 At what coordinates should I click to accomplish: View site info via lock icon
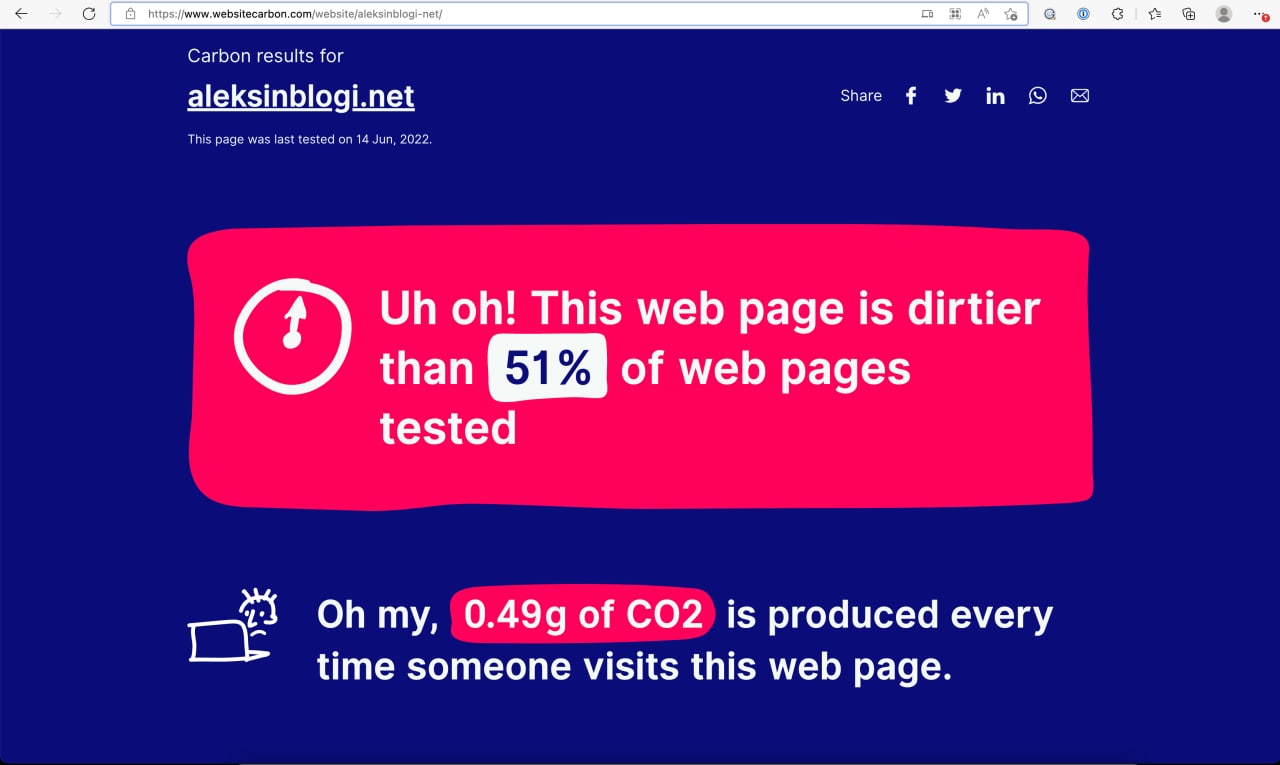click(130, 14)
